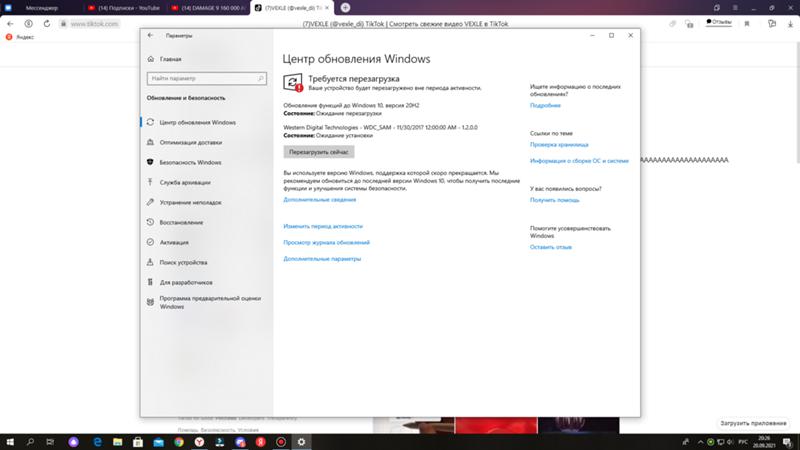Open taskbar search magnifier
This screenshot has height=450, width=800.
tap(30, 442)
